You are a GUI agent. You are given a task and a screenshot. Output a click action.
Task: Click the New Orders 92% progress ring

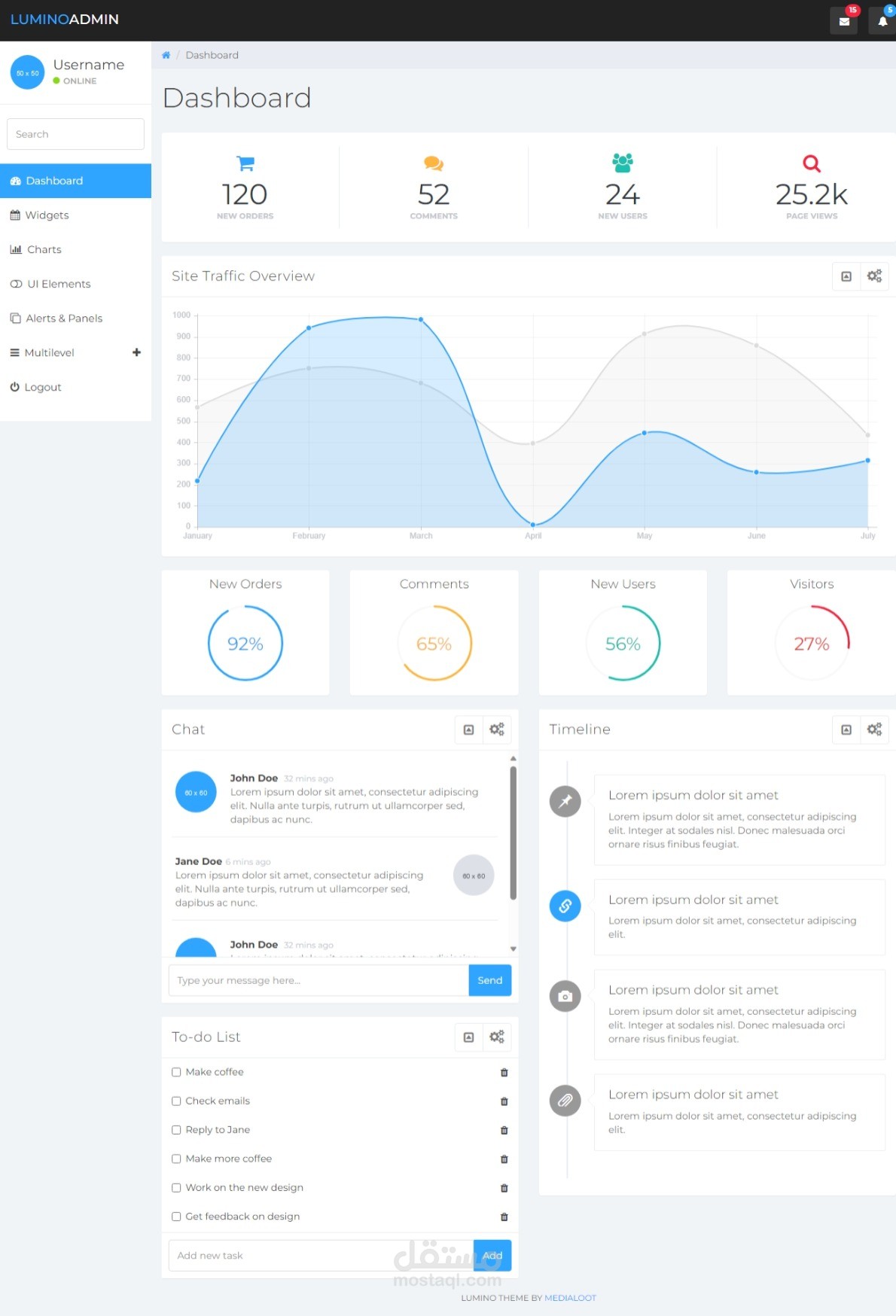coord(245,644)
